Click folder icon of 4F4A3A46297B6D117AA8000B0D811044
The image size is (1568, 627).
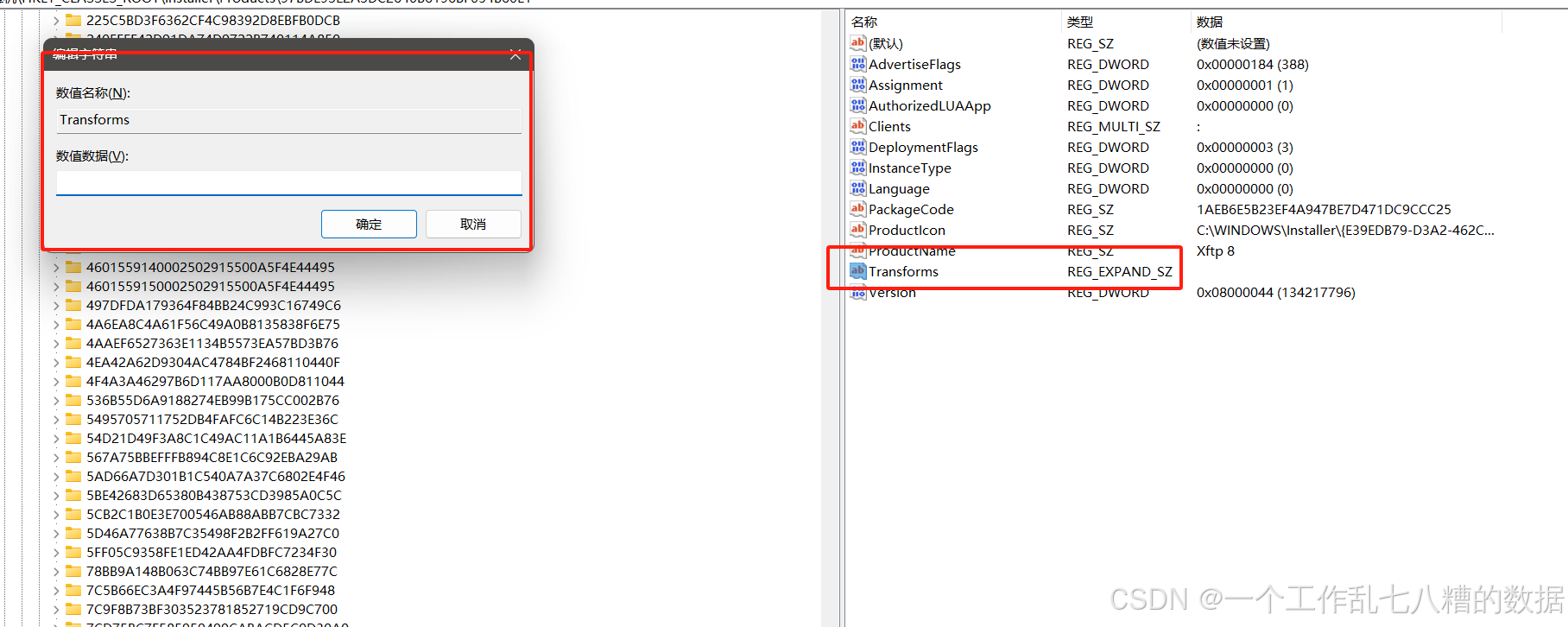click(73, 381)
